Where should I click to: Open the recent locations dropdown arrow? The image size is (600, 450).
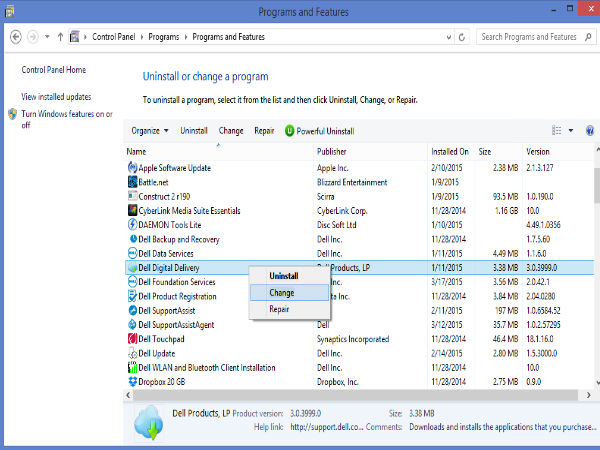47,37
